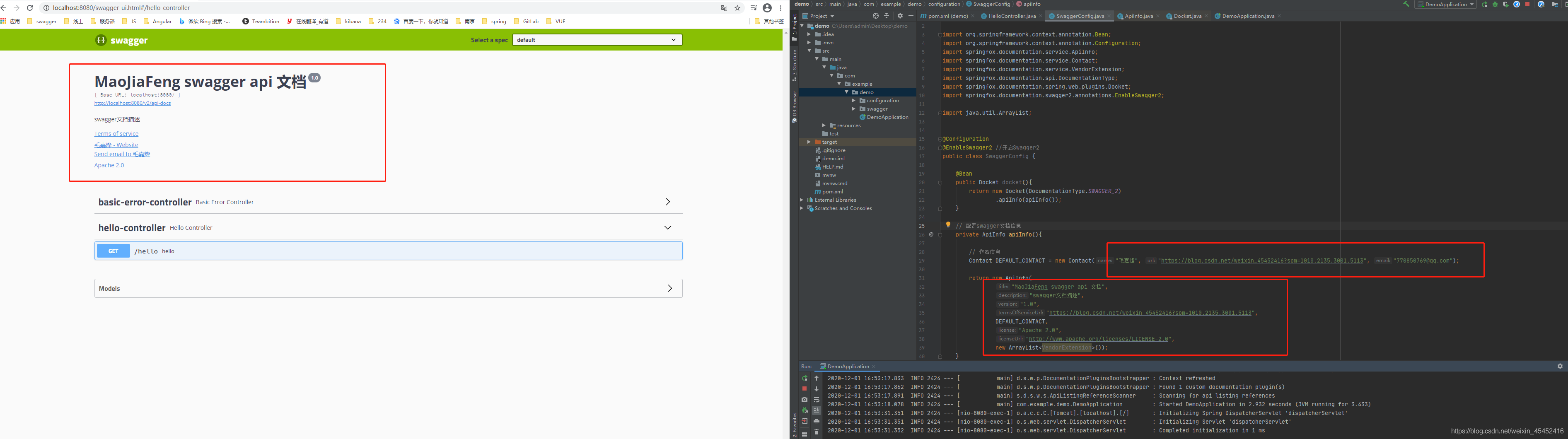Click the Send email to 毛嘉烽 link

(122, 154)
